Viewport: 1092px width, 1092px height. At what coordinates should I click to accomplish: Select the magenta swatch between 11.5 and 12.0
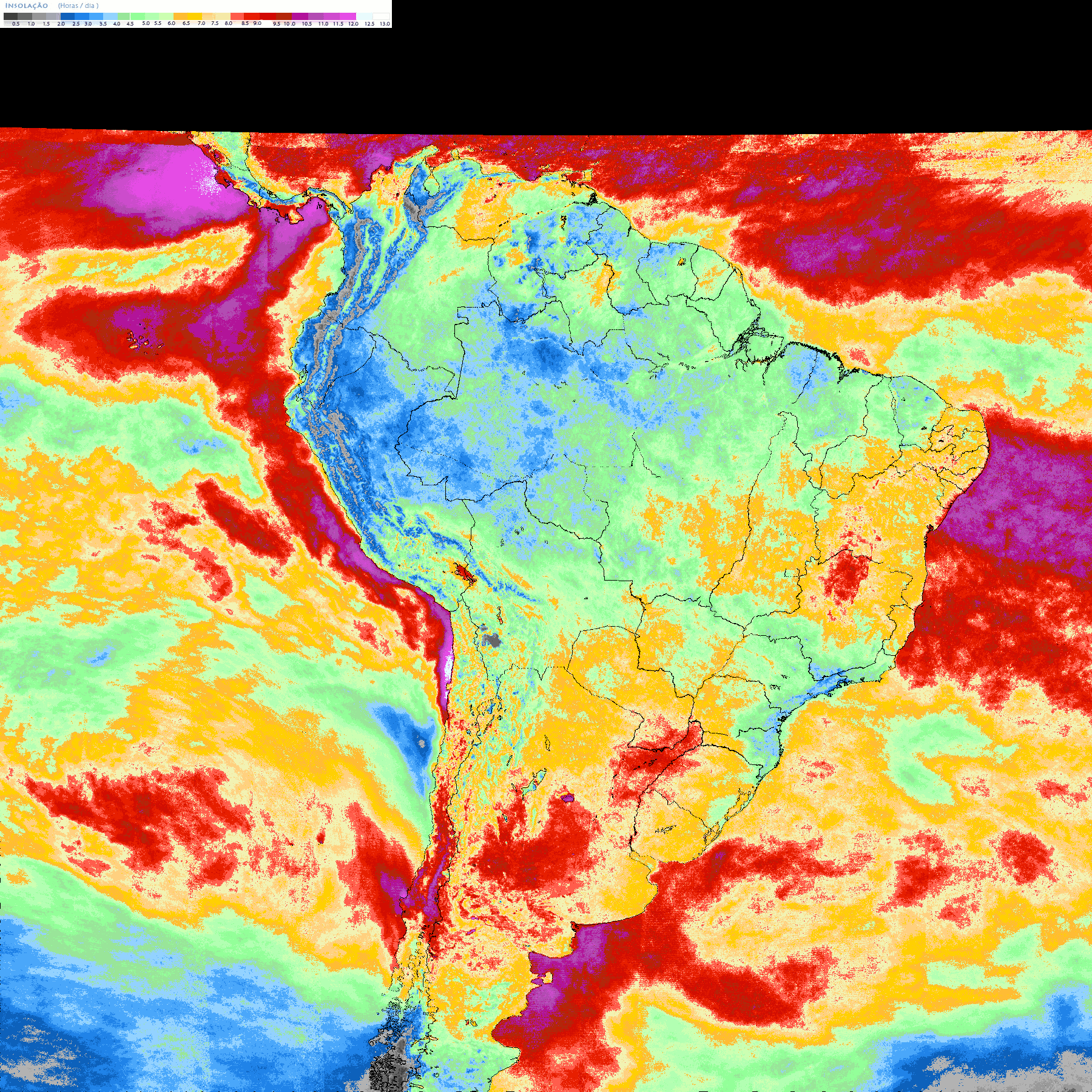tap(348, 16)
